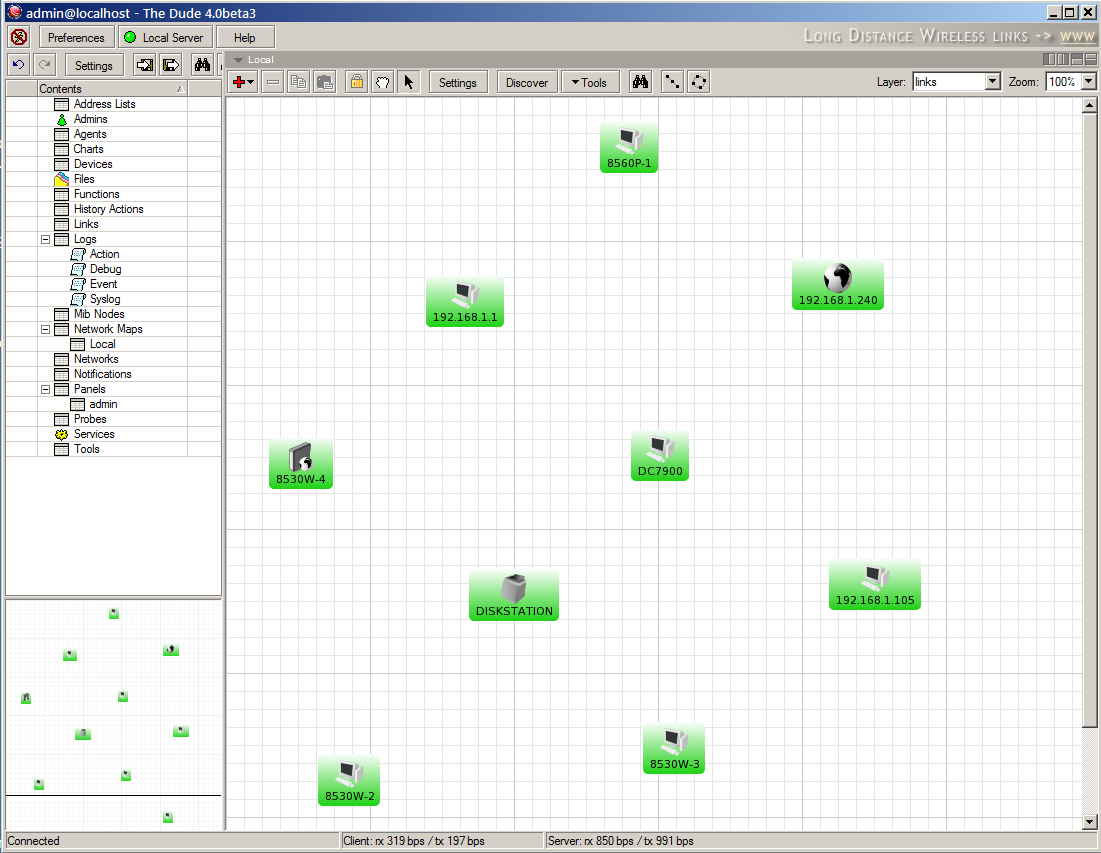Click the Contents column sort arrow
1101x853 pixels.
point(180,89)
